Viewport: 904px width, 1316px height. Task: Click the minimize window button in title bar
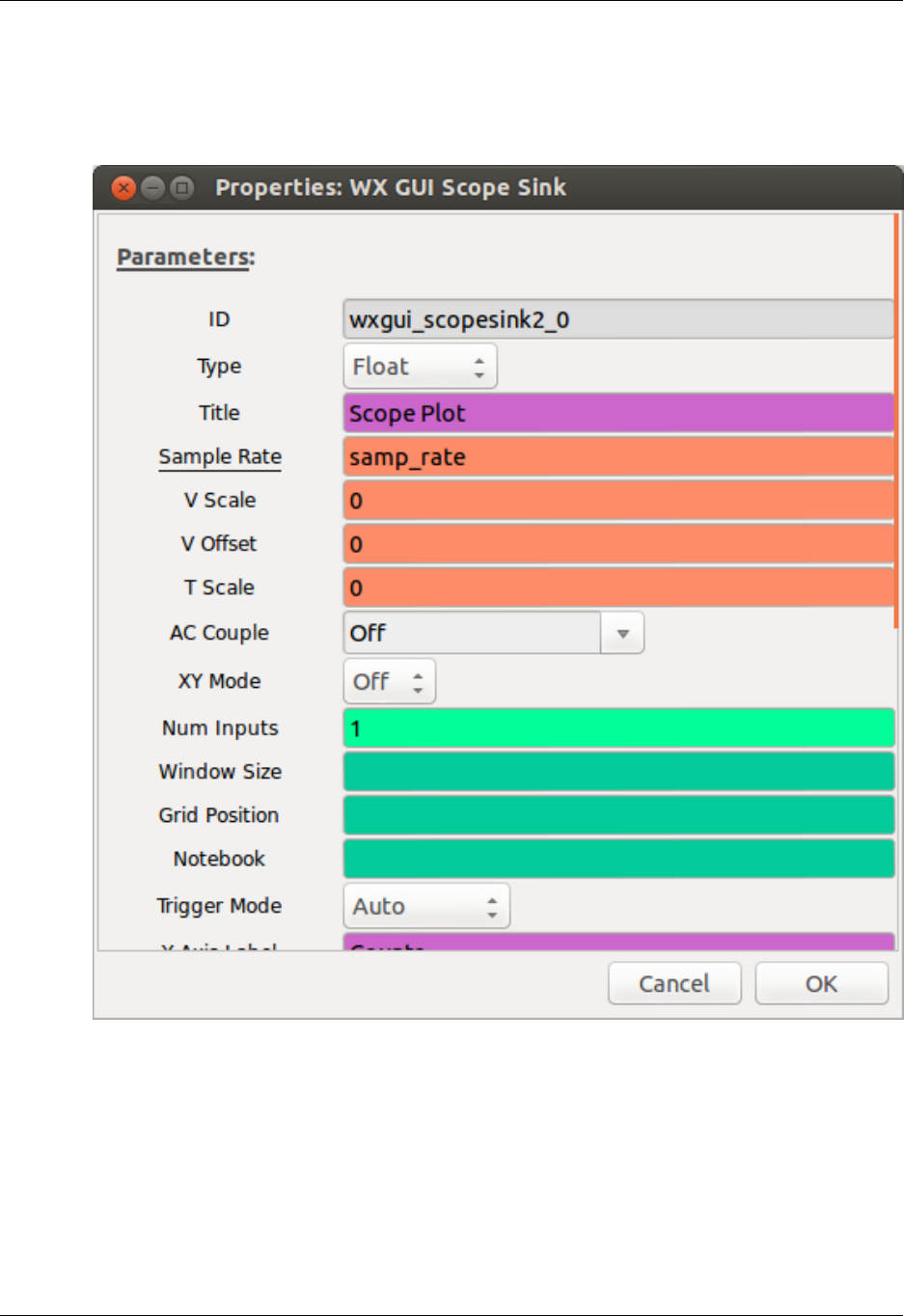pyautogui.click(x=152, y=188)
